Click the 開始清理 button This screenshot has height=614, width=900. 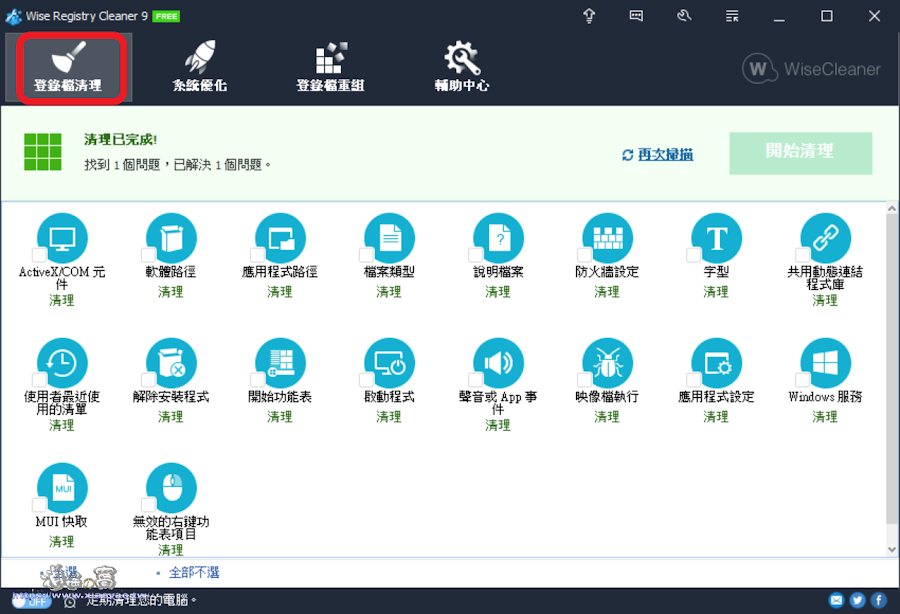(801, 153)
